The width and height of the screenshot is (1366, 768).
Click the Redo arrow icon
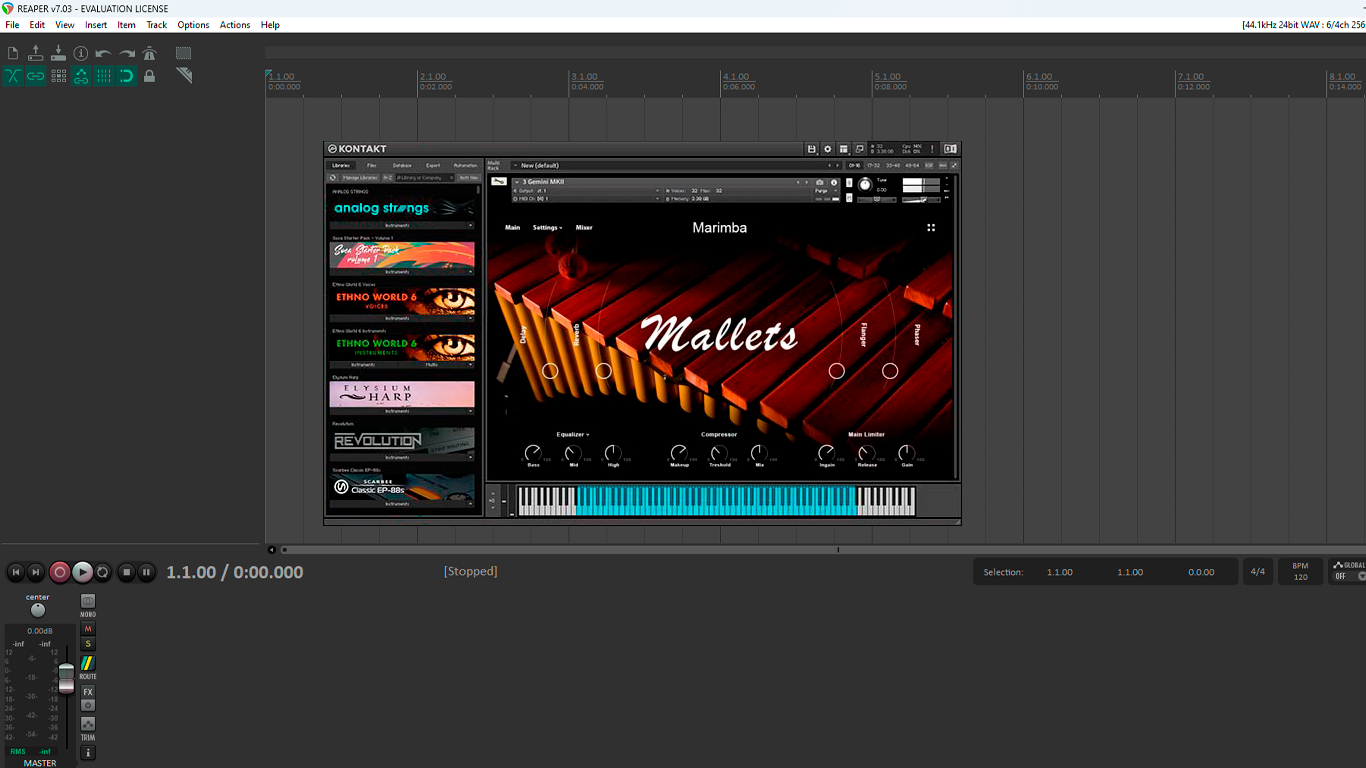pyautogui.click(x=127, y=54)
